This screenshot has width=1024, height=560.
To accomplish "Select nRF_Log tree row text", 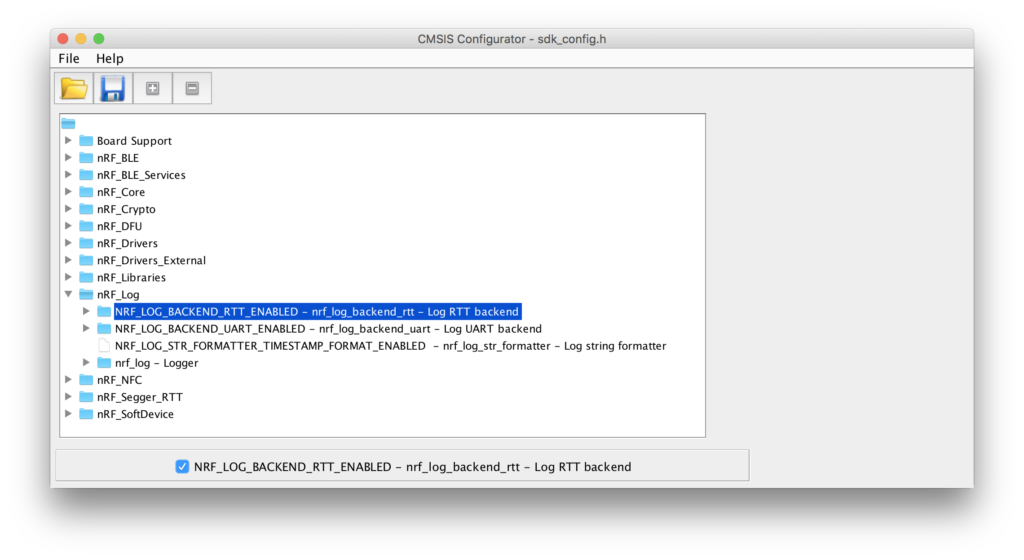I will [x=118, y=294].
